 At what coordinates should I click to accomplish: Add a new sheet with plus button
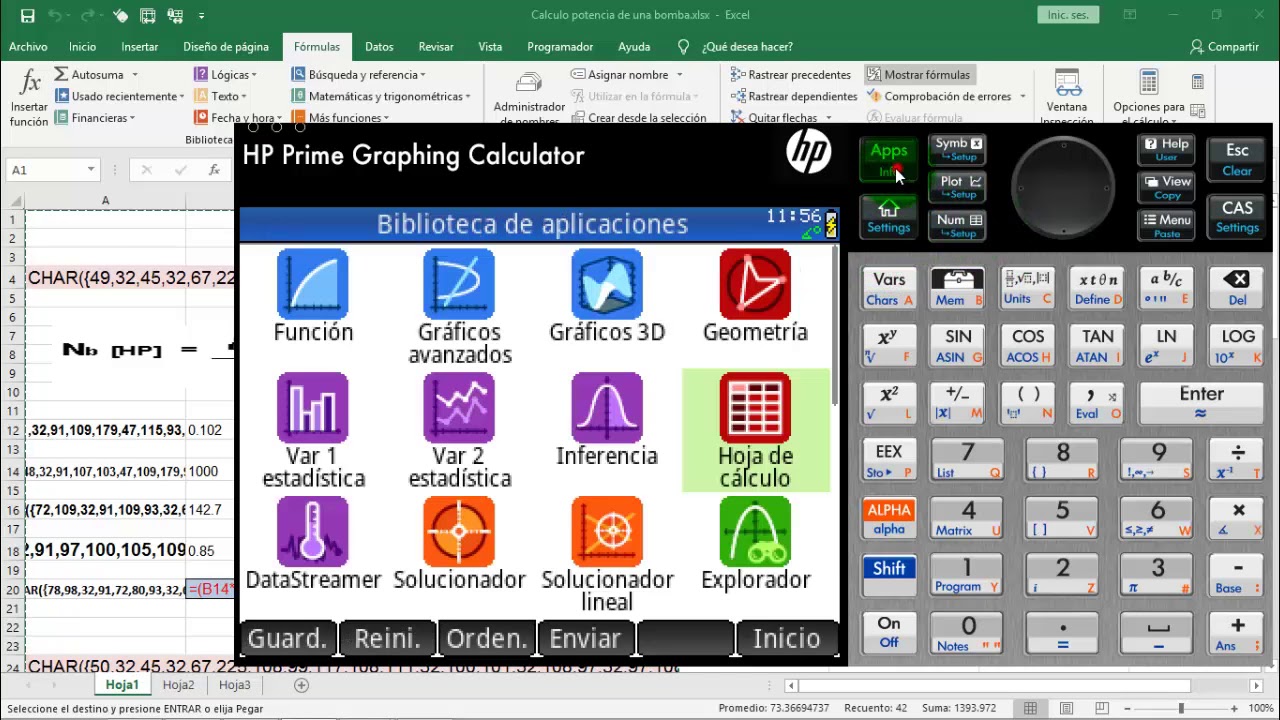pyautogui.click(x=301, y=685)
